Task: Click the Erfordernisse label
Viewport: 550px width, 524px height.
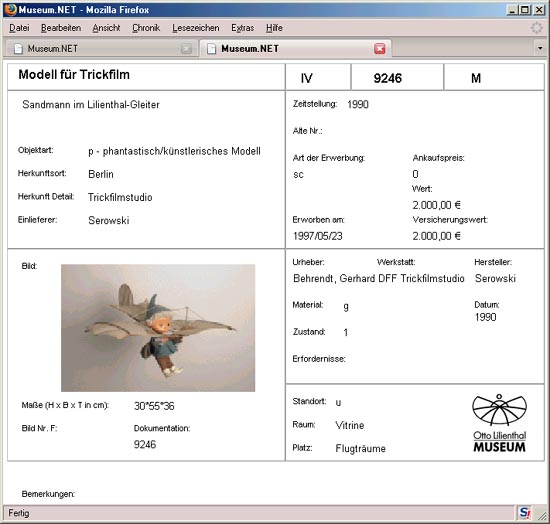Action: coord(319,359)
